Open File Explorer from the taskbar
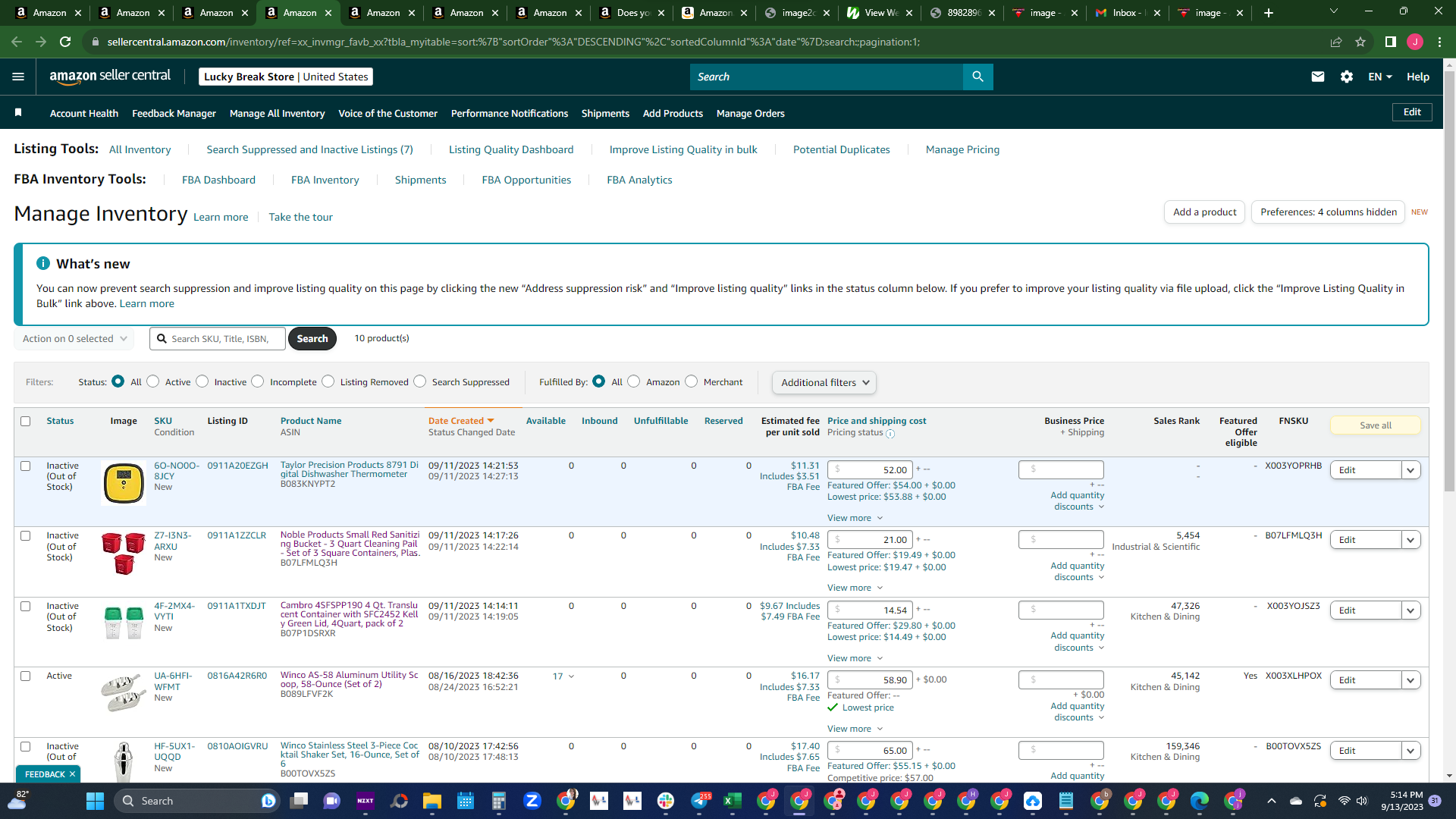The height and width of the screenshot is (819, 1456). (x=432, y=801)
